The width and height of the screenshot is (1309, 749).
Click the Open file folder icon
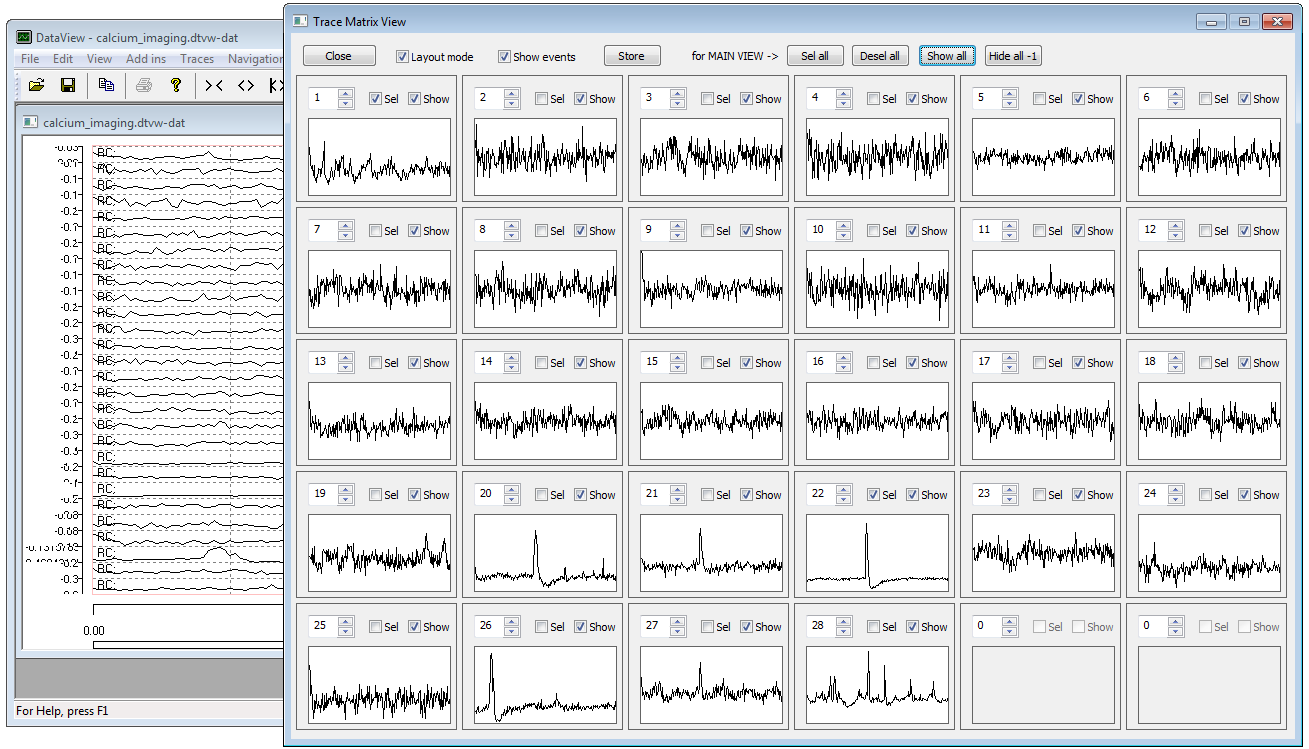[37, 85]
